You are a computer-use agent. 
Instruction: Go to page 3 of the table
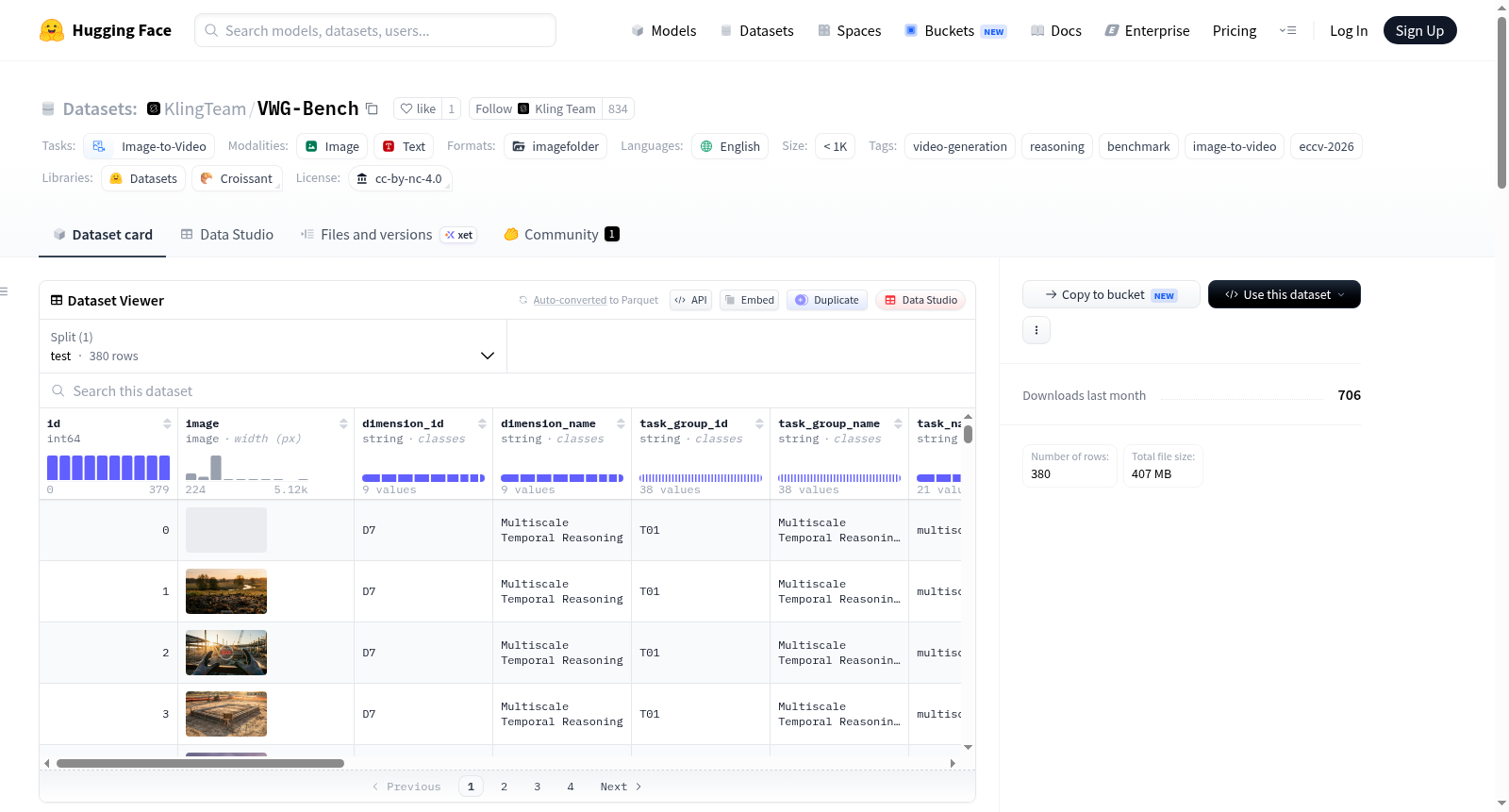pos(538,787)
